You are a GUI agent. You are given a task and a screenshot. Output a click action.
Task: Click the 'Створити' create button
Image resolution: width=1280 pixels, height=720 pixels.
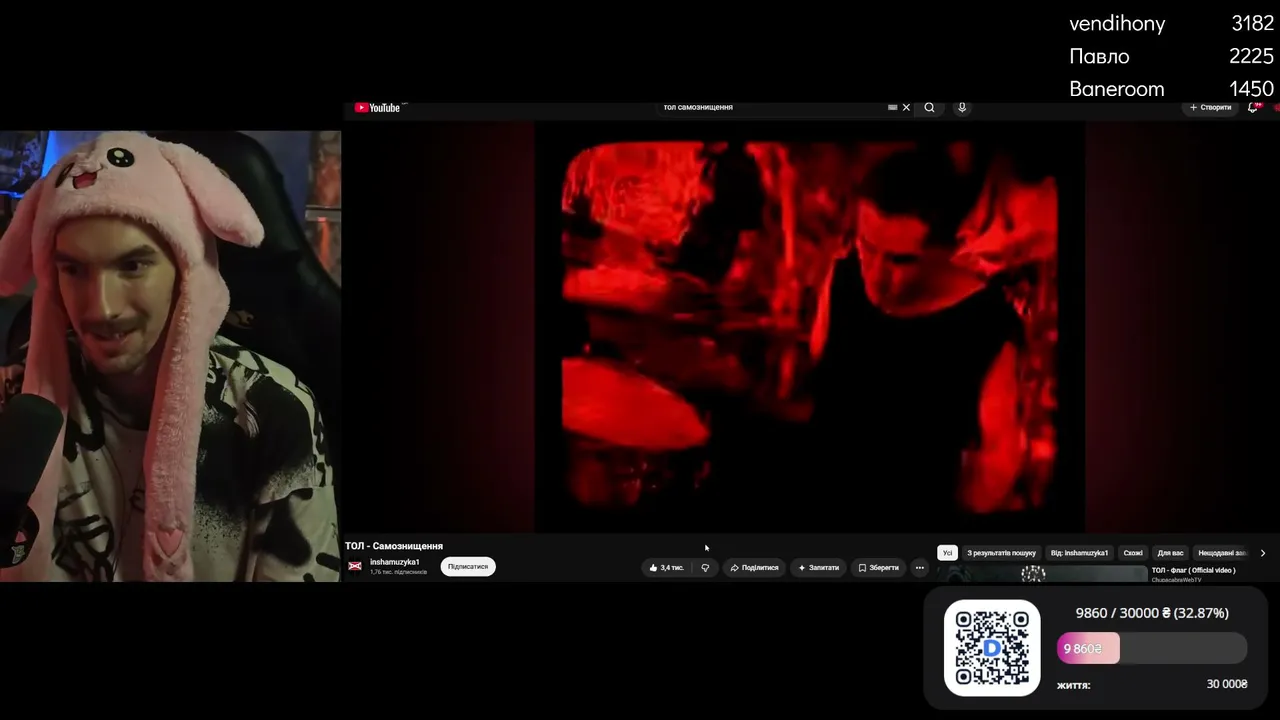tap(1210, 107)
